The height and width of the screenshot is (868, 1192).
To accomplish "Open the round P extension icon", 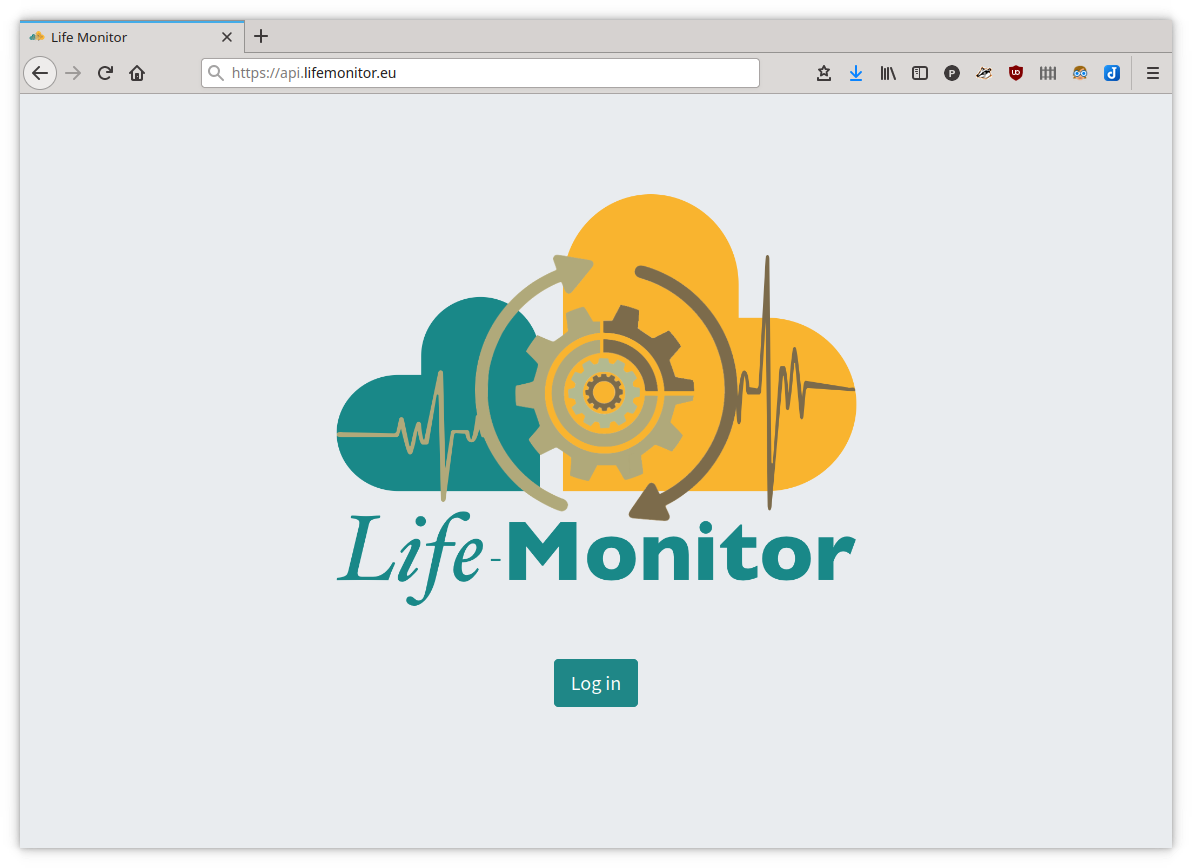I will 952,73.
